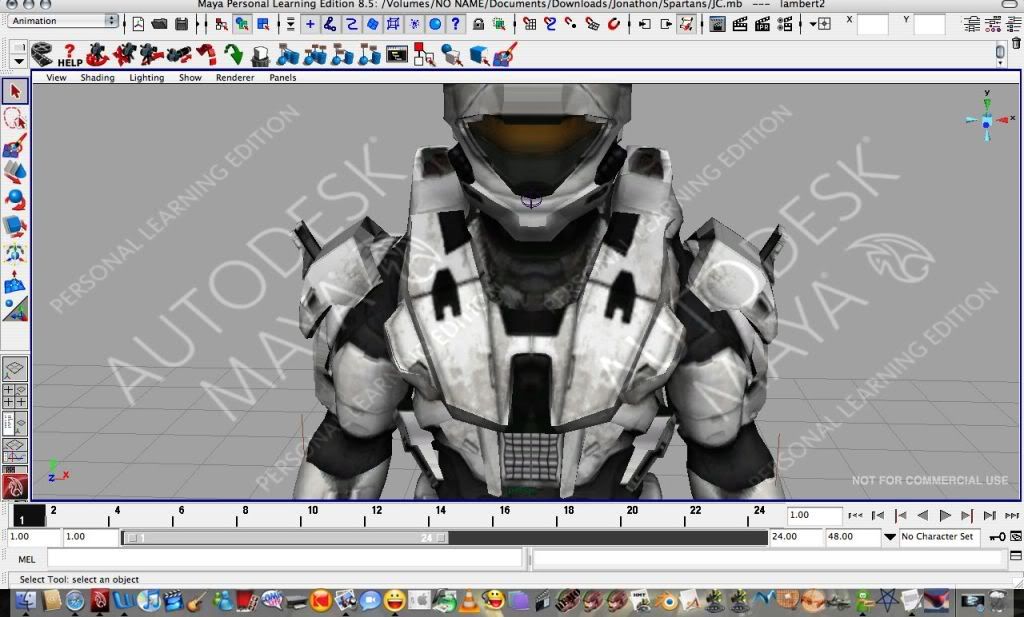Toggle the rendering selection mask sphere icon
This screenshot has height=617, width=1024.
(x=435, y=24)
